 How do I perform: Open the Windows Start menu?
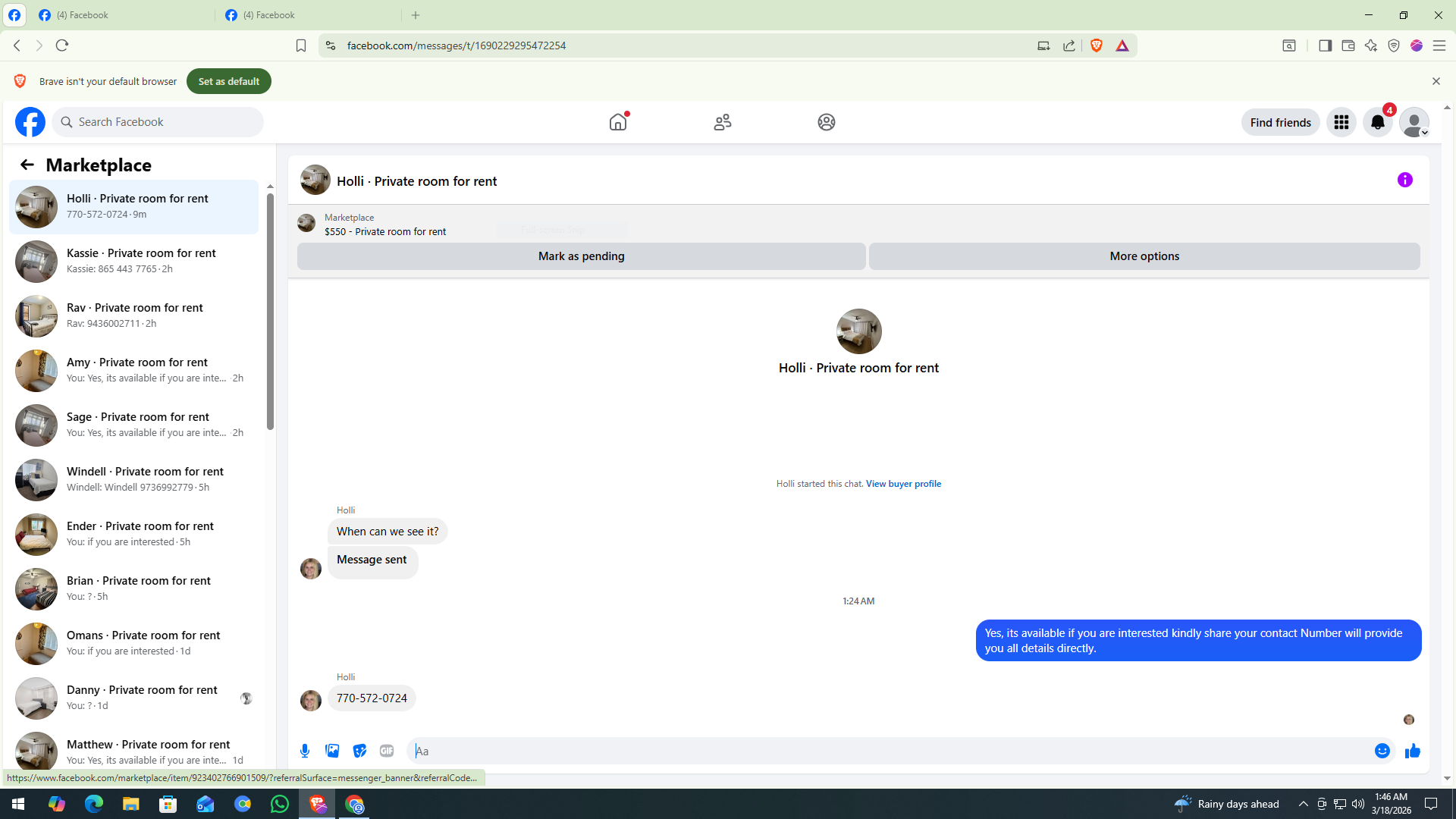(x=18, y=804)
